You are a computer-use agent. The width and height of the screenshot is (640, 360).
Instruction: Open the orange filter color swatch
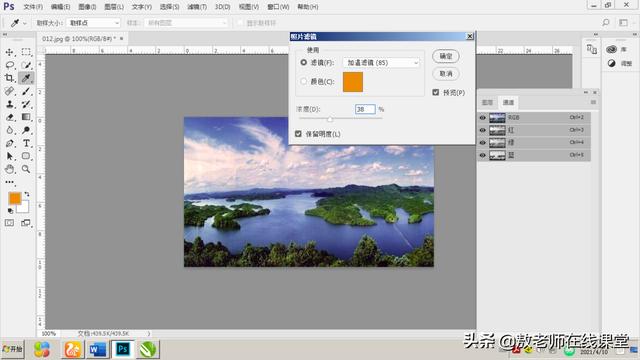(353, 82)
